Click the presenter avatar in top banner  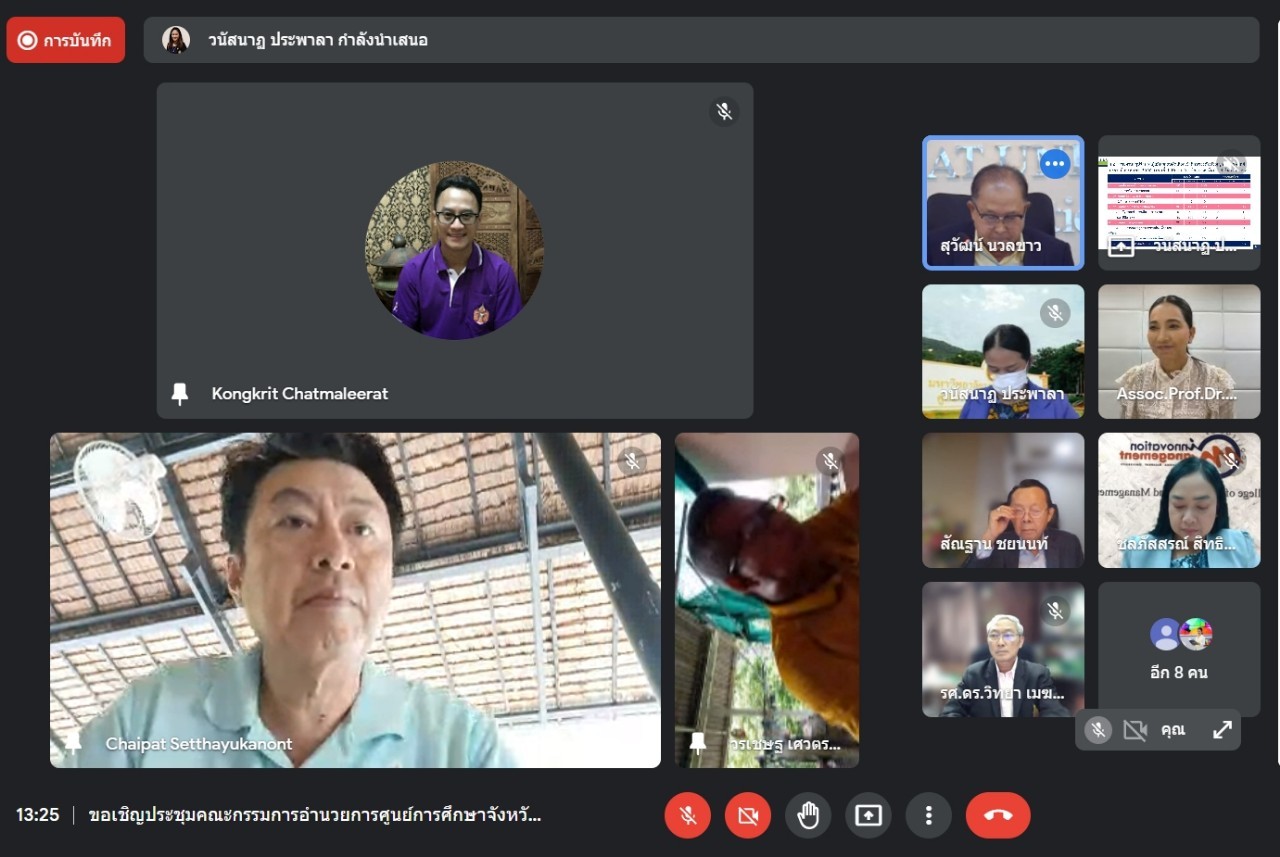pos(176,40)
